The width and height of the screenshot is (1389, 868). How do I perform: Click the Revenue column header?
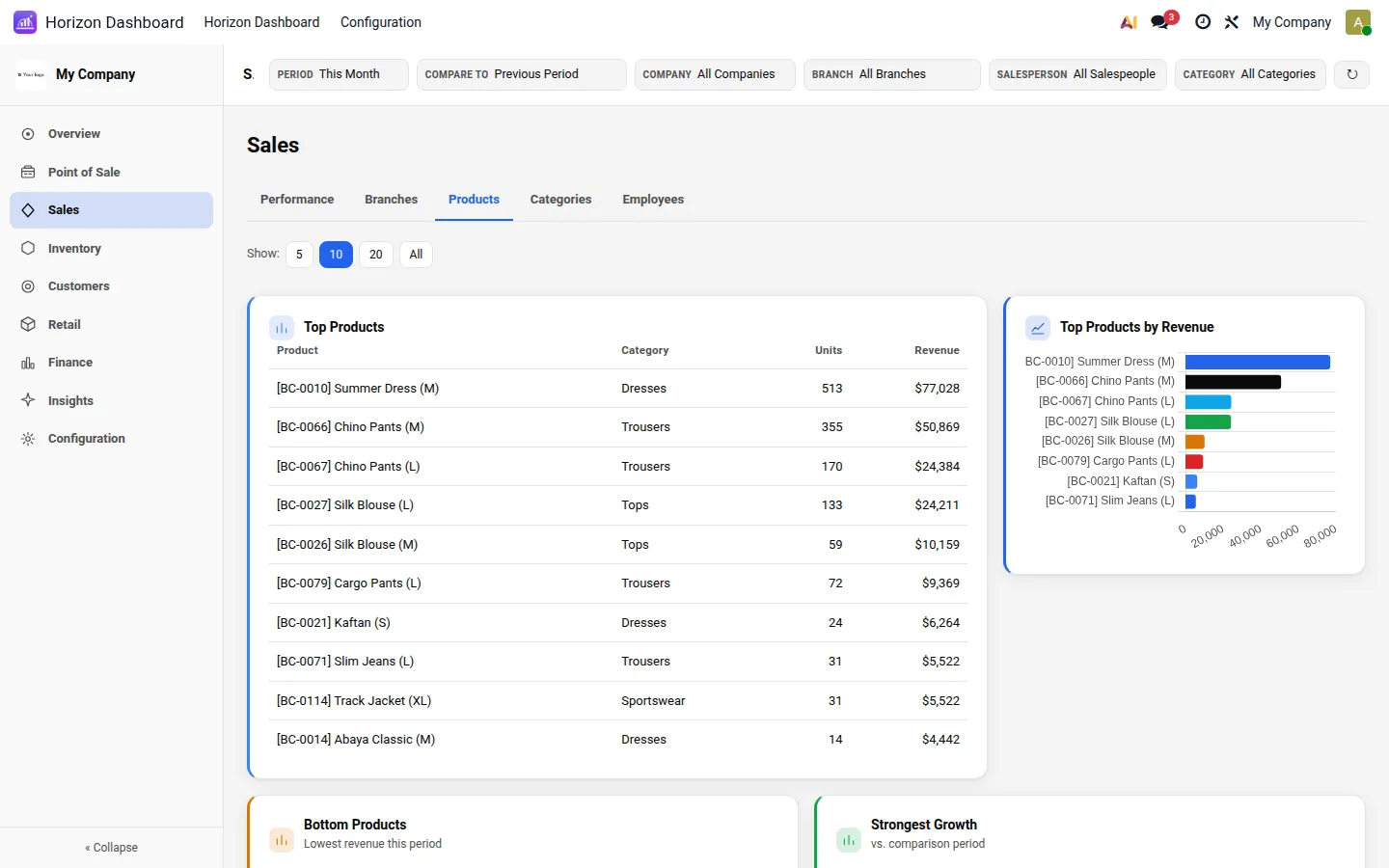[x=937, y=350]
